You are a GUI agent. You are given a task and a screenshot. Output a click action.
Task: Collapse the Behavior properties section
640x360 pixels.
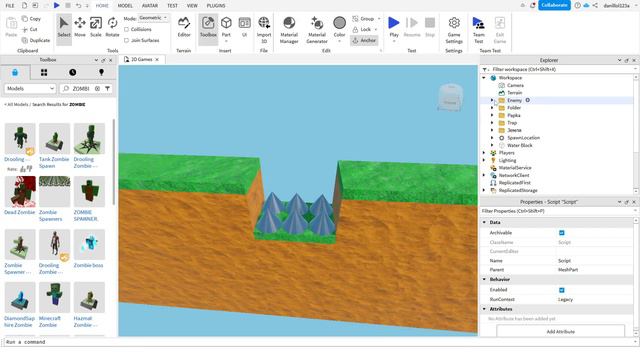[x=484, y=280]
